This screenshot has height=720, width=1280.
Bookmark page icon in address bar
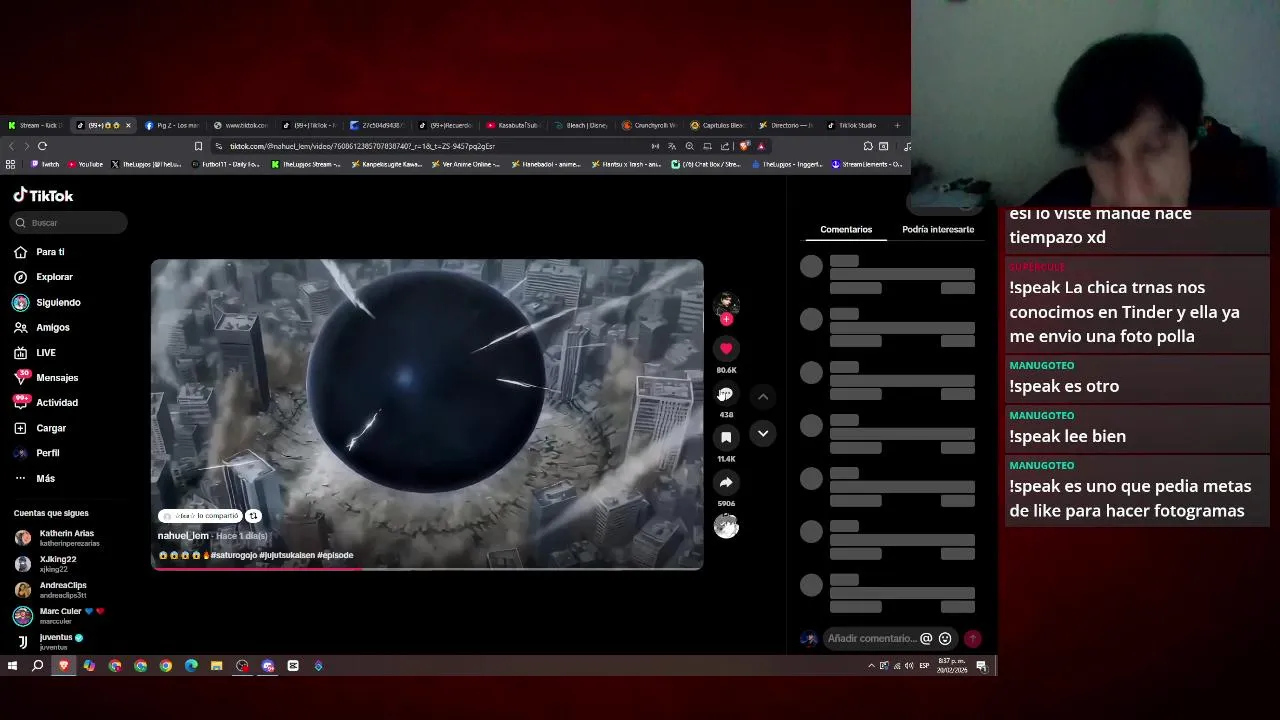(198, 146)
